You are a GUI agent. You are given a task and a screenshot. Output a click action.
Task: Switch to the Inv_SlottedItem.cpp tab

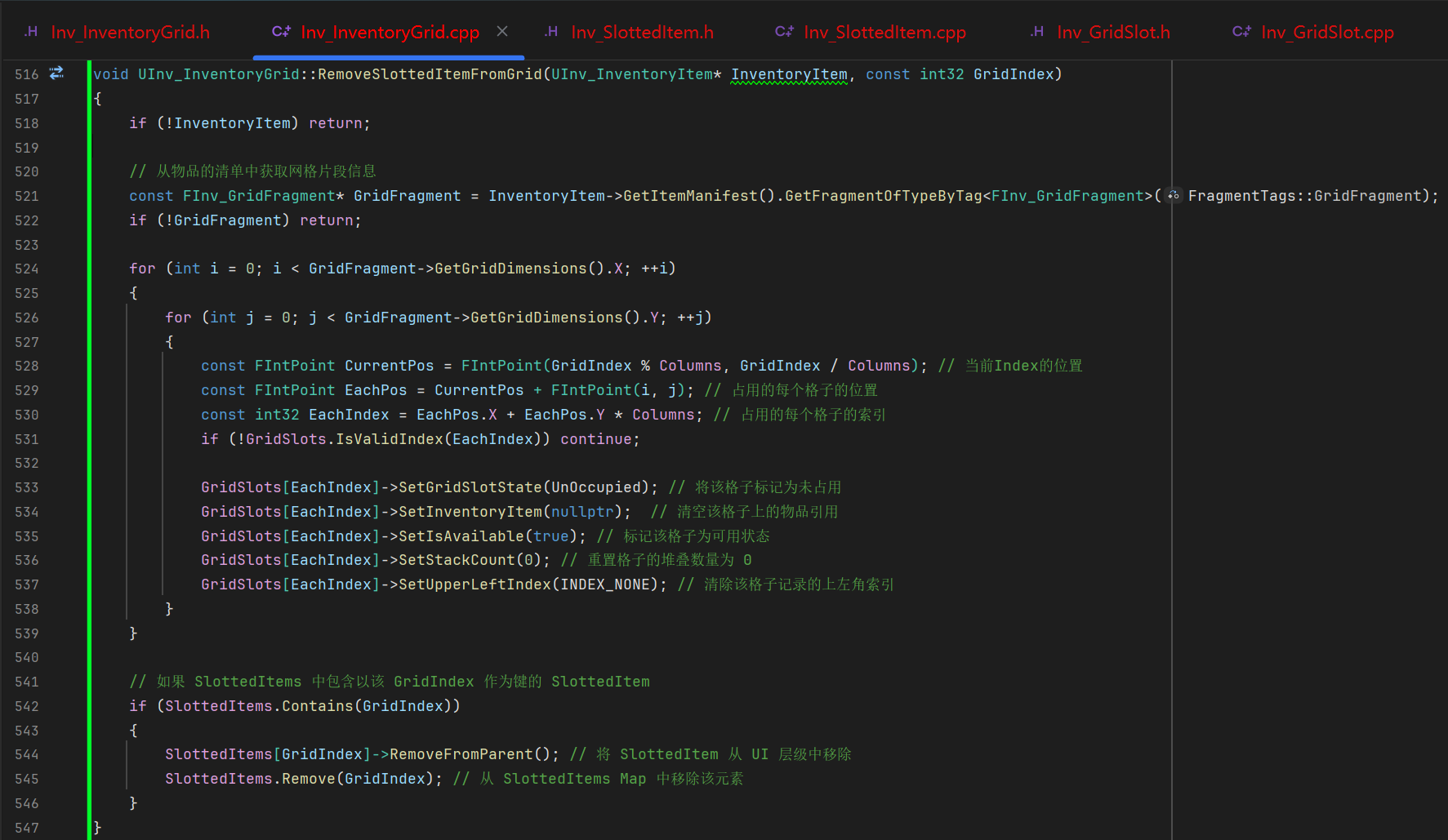871,32
